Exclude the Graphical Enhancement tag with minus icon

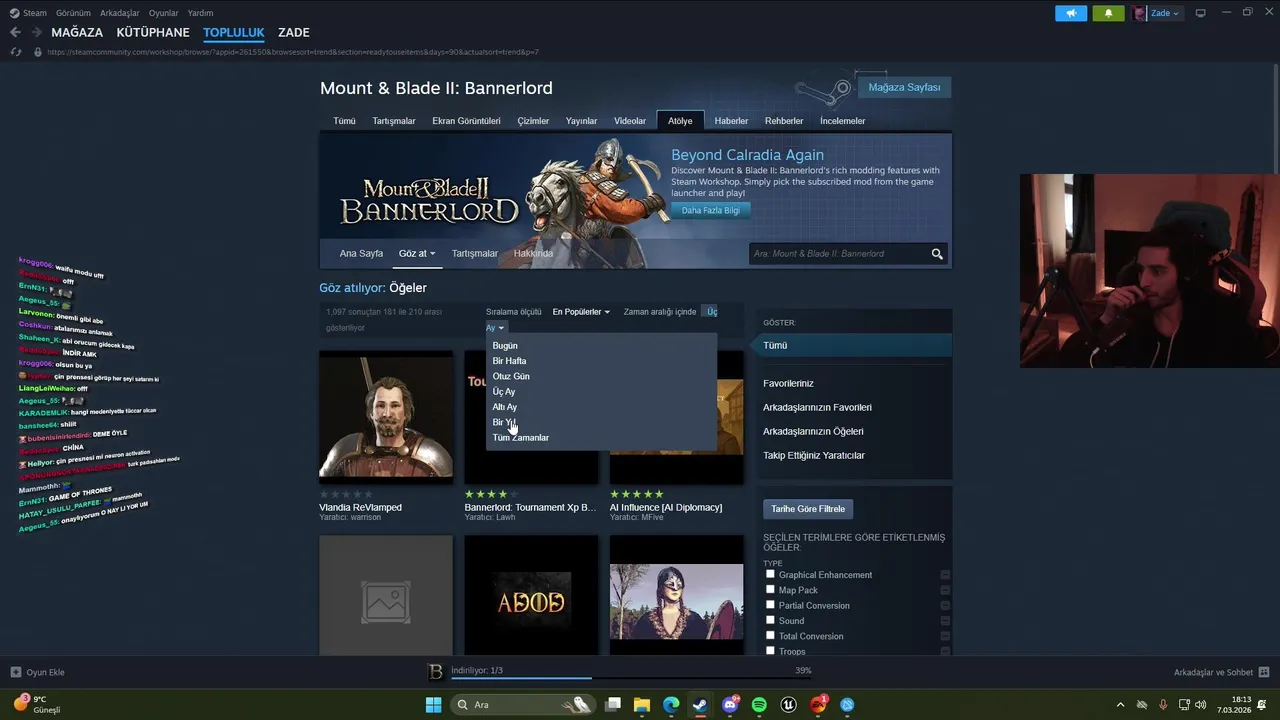coord(945,575)
